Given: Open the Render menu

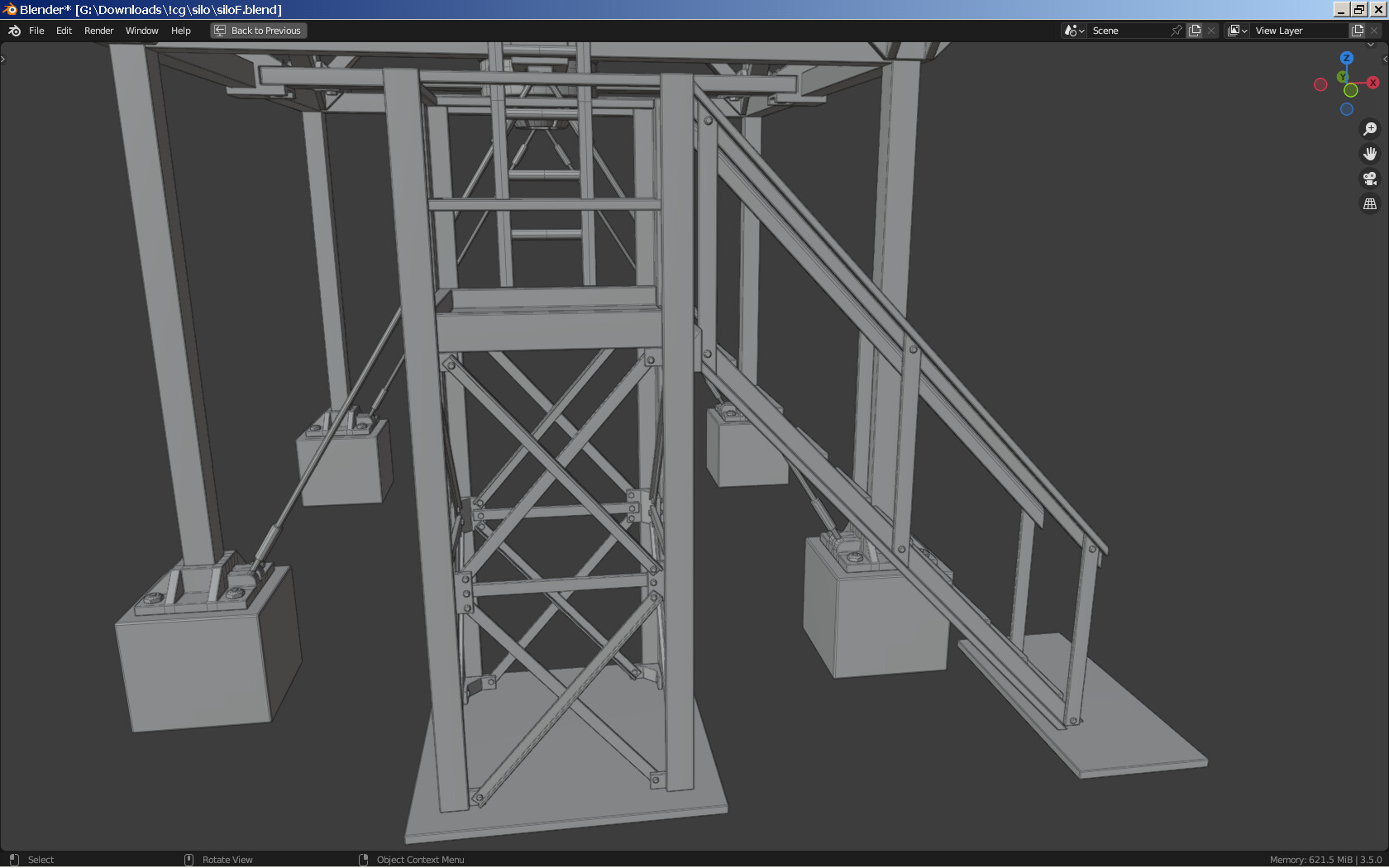Looking at the screenshot, I should 98,31.
